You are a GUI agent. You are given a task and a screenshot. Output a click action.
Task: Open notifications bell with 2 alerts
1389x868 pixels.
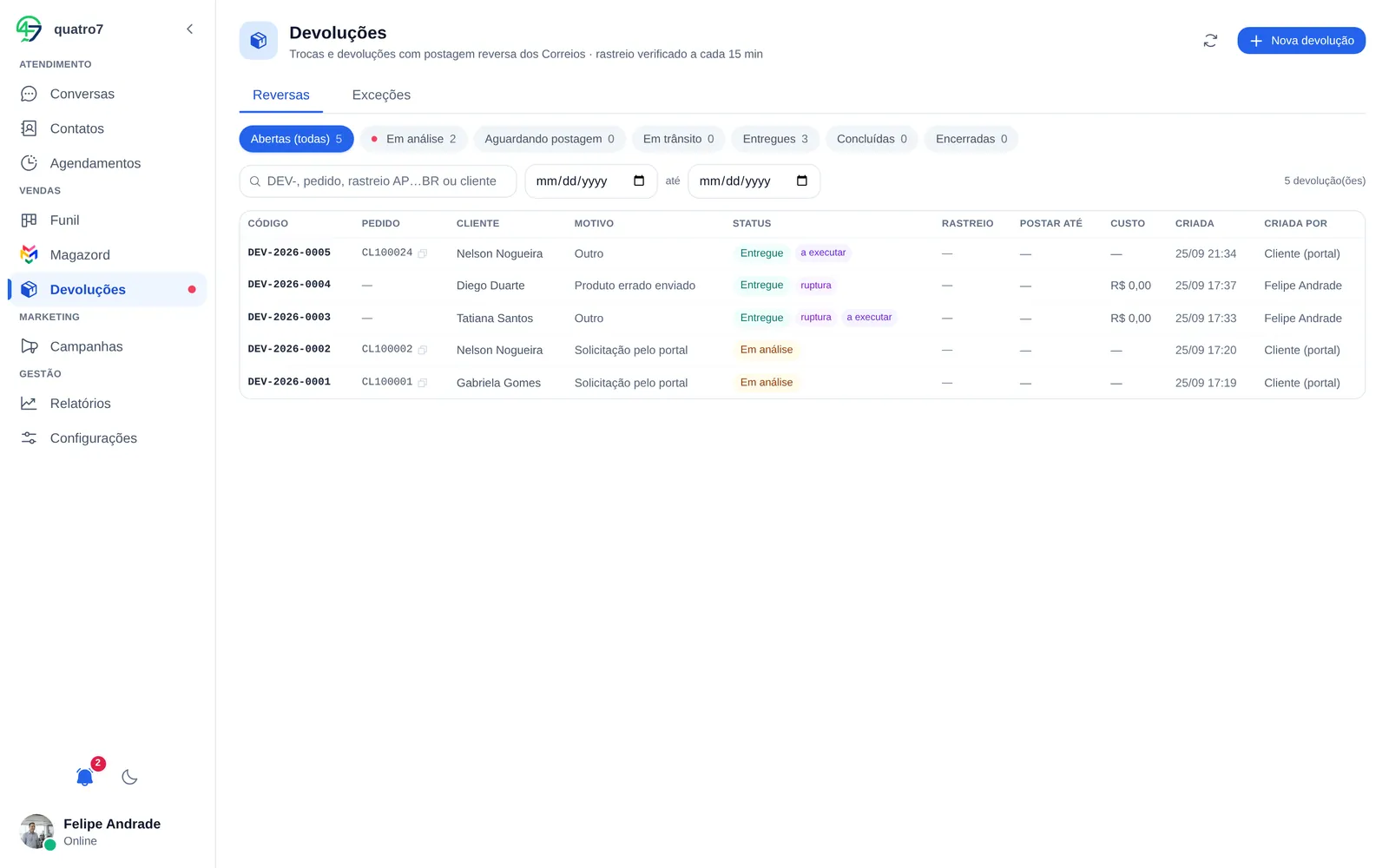point(85,776)
